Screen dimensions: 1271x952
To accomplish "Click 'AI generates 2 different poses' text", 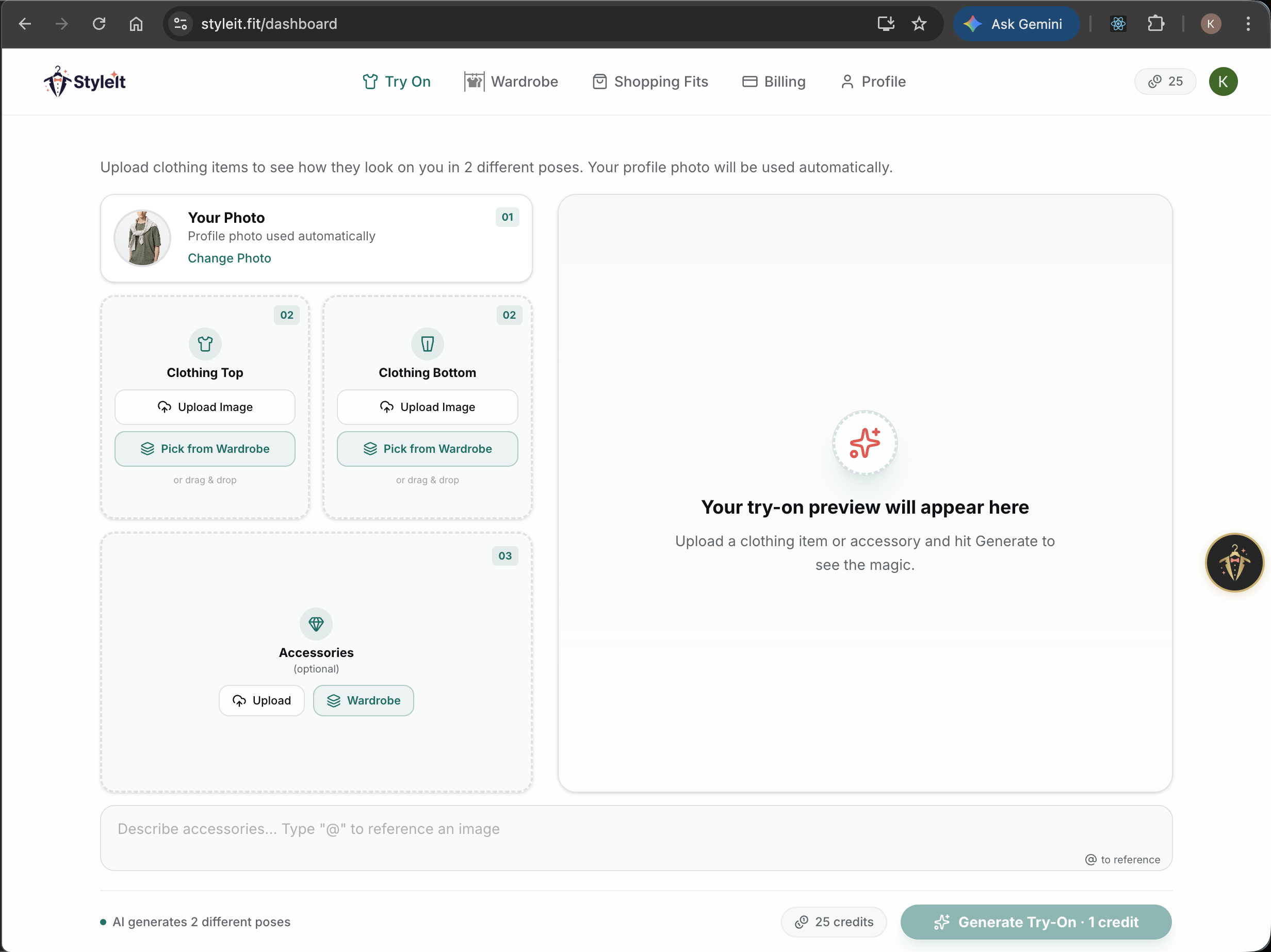I will [x=201, y=922].
